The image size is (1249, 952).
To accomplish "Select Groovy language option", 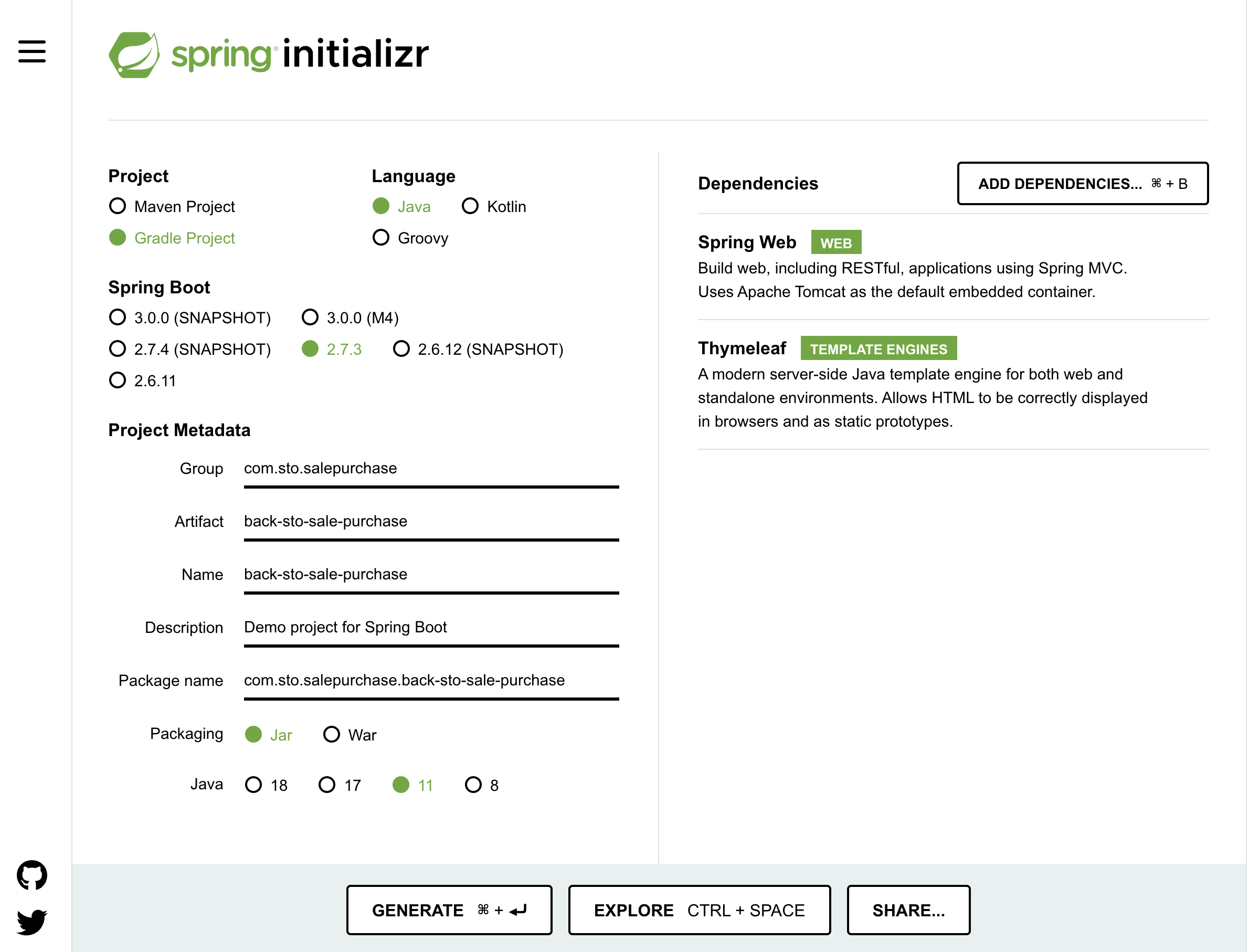I will click(381, 238).
